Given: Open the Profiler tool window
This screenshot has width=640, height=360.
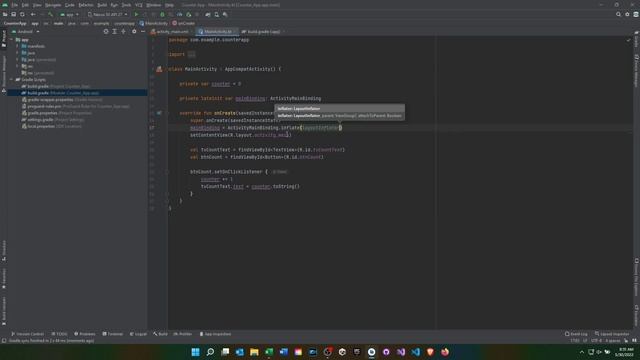Looking at the screenshot, I should [x=182, y=334].
